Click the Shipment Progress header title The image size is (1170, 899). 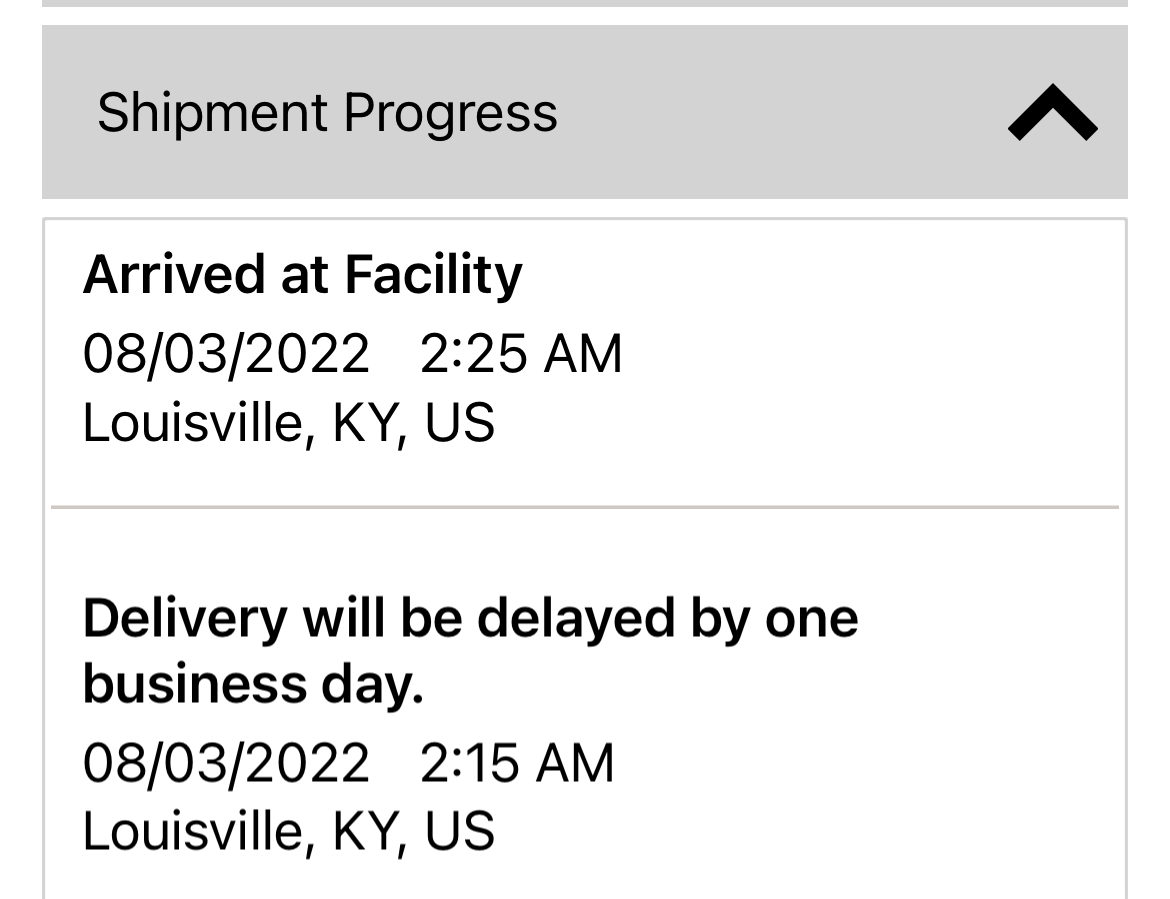click(327, 112)
